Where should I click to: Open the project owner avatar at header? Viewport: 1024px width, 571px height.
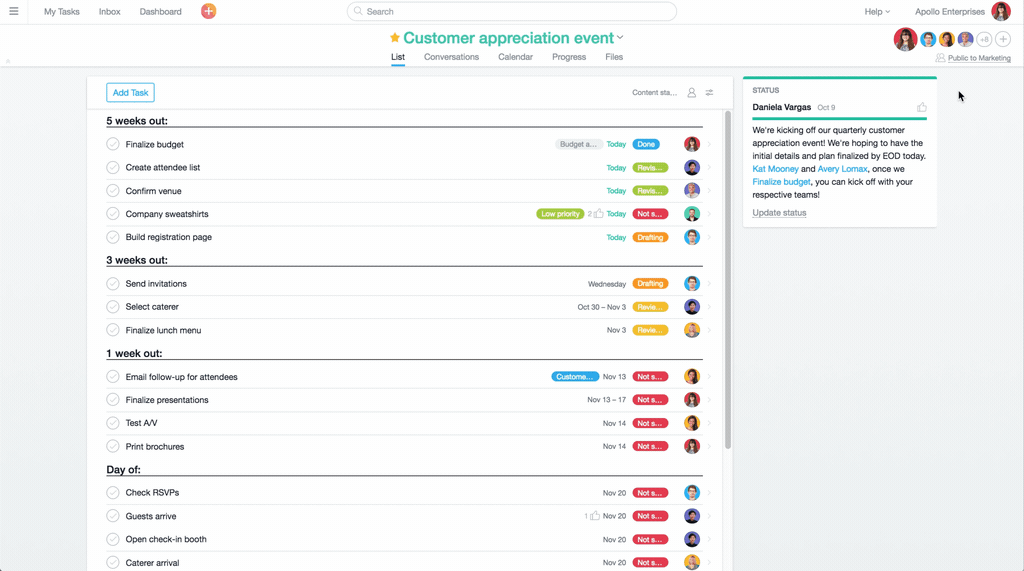pos(905,39)
